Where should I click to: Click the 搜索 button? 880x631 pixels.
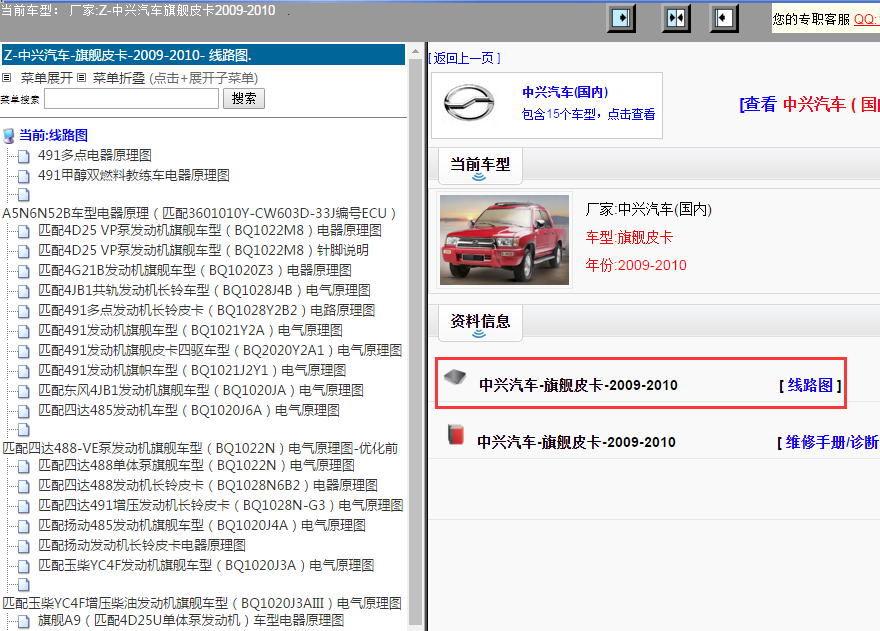[x=244, y=99]
